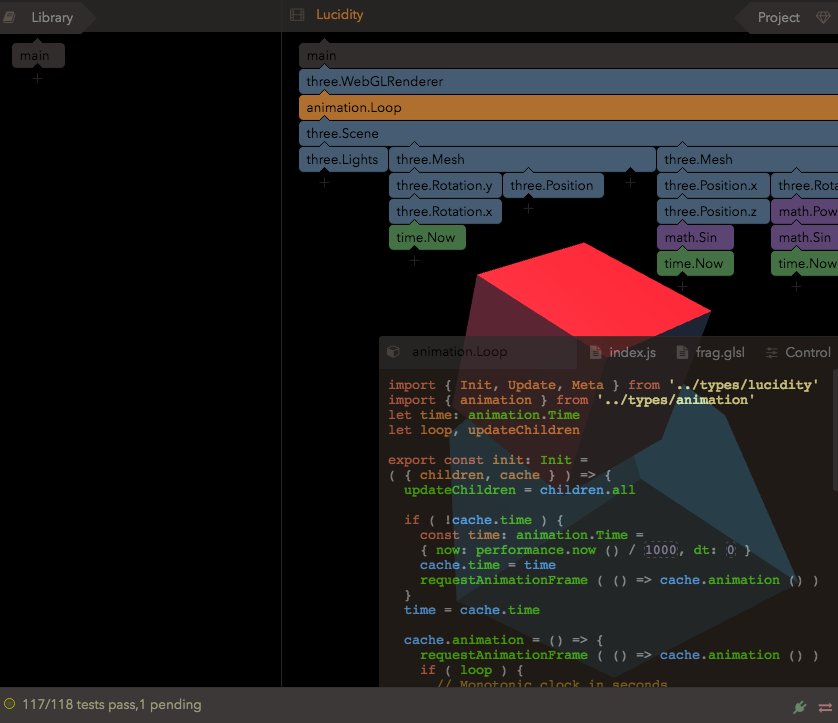Screen dimensions: 838x723
Task: Click the file icon of index.js
Action: click(x=595, y=352)
